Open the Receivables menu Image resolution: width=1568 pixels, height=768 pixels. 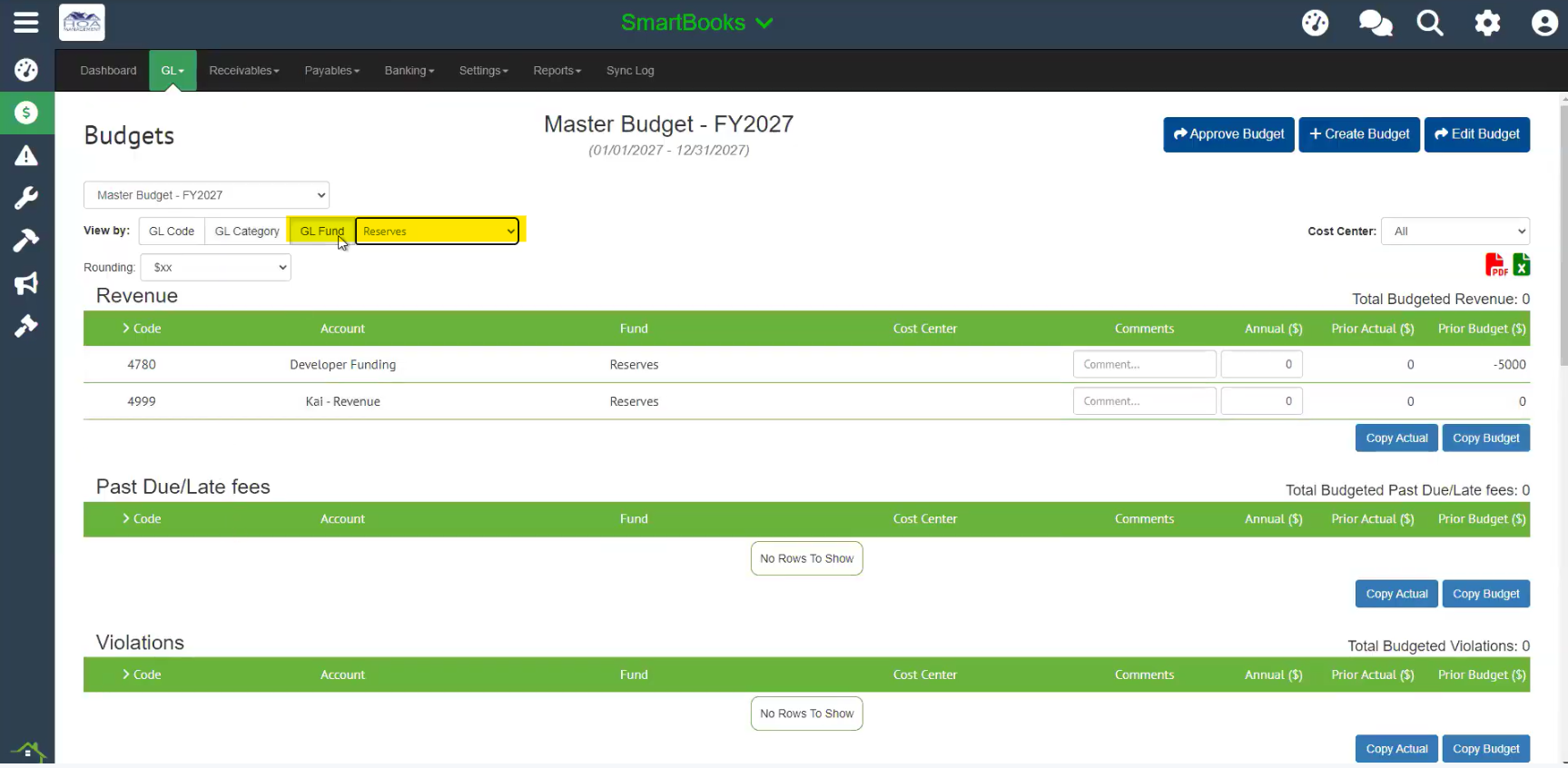(244, 71)
